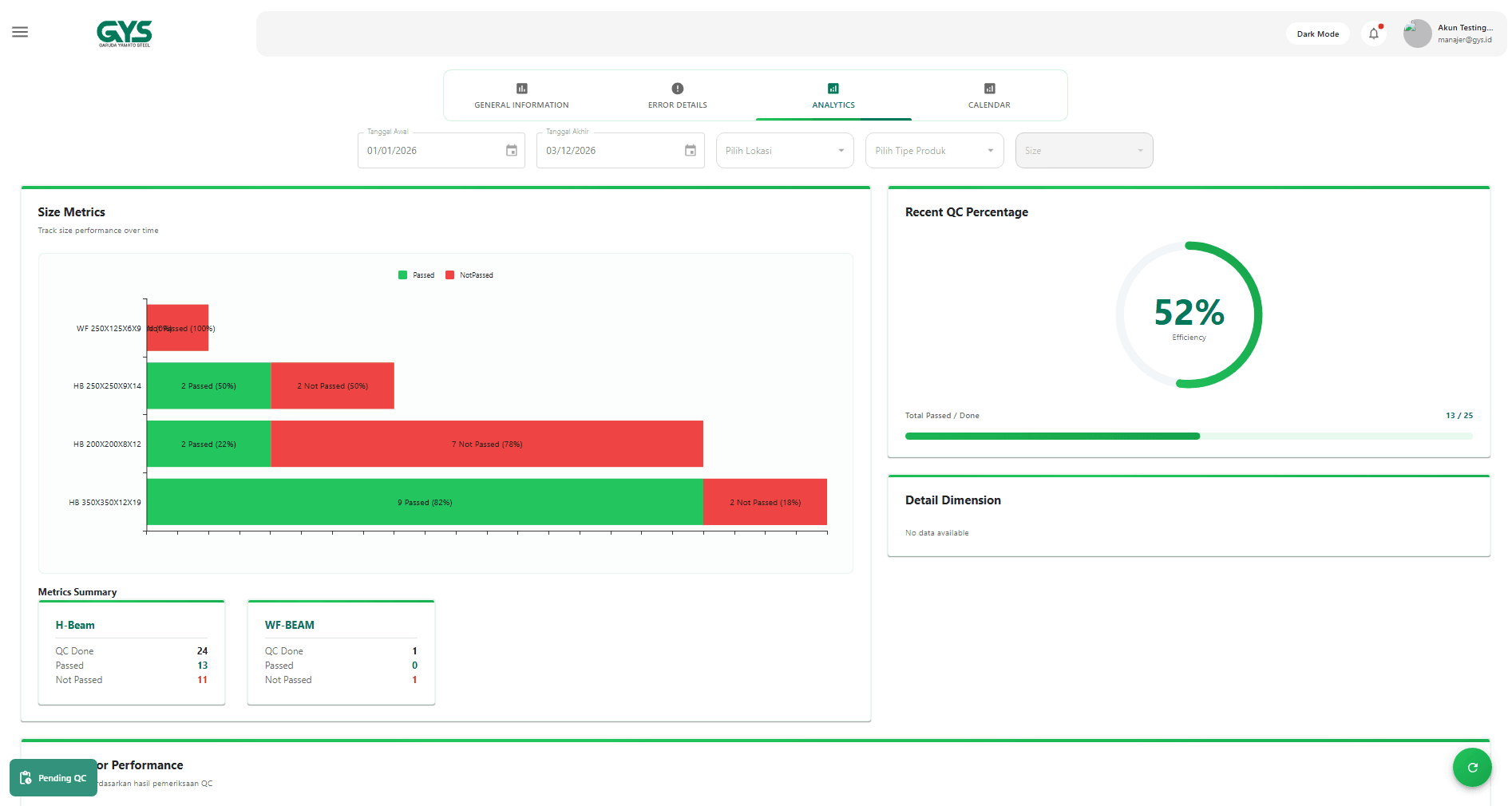
Task: Toggle Passed series in chart legend
Action: click(416, 275)
